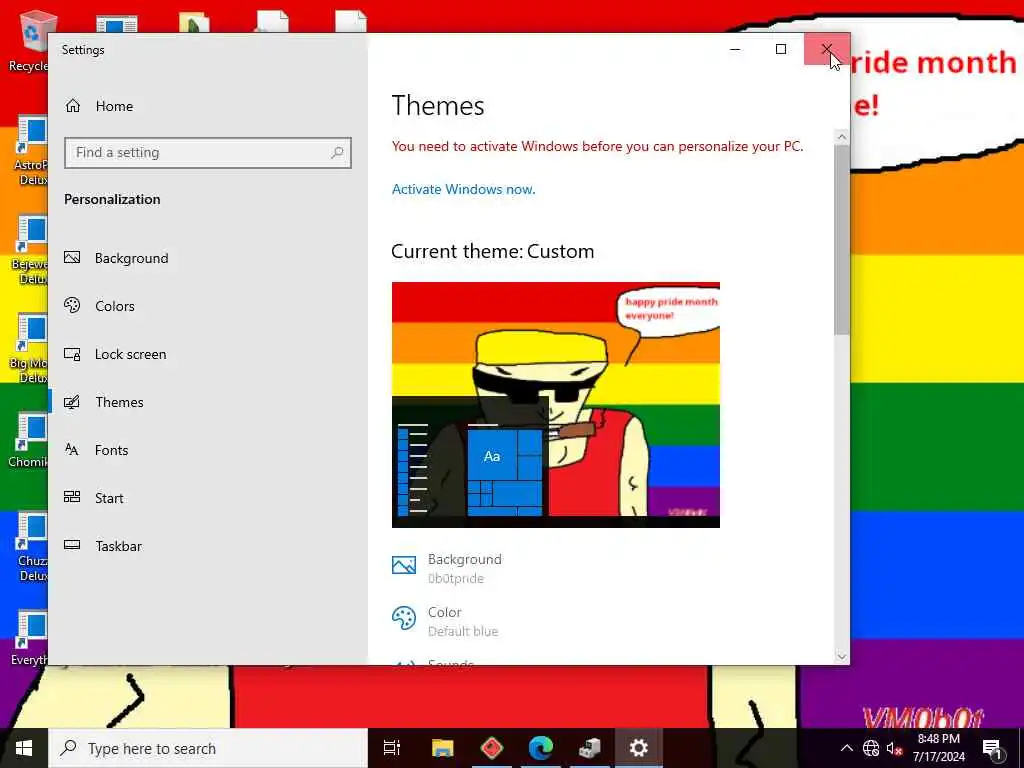The image size is (1024, 768).
Task: Open network status tray icon
Action: click(x=871, y=748)
